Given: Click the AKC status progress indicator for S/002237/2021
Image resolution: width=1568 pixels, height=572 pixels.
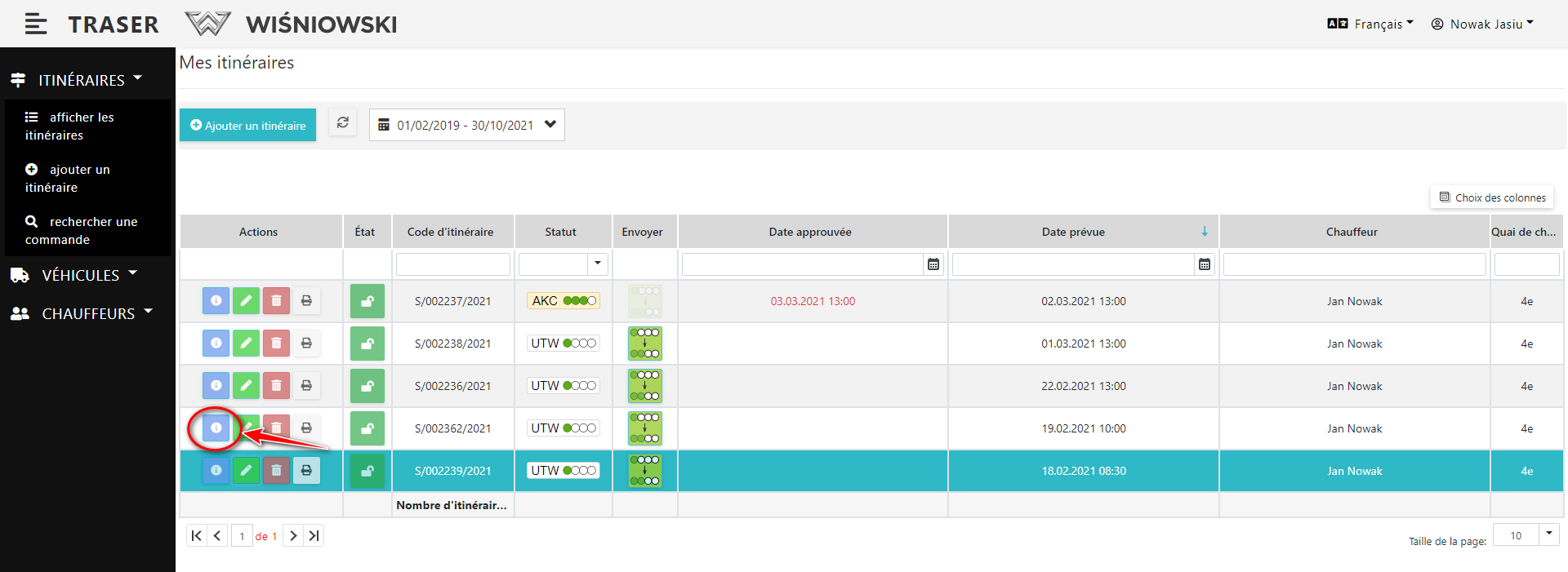Looking at the screenshot, I should (x=563, y=301).
